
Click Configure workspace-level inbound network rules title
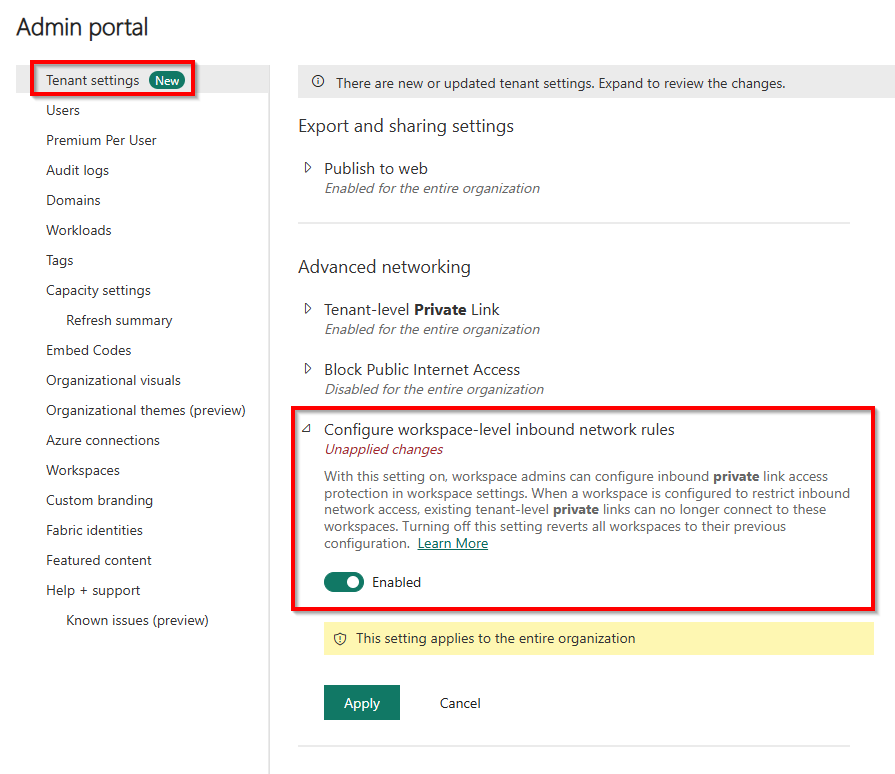point(499,430)
